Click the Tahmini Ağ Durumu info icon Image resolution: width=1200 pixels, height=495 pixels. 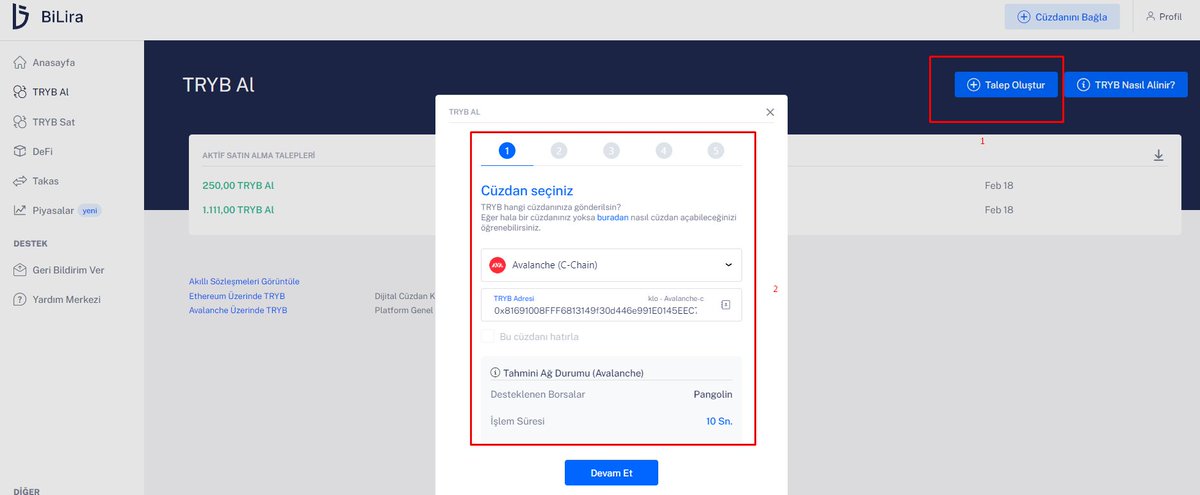495,373
